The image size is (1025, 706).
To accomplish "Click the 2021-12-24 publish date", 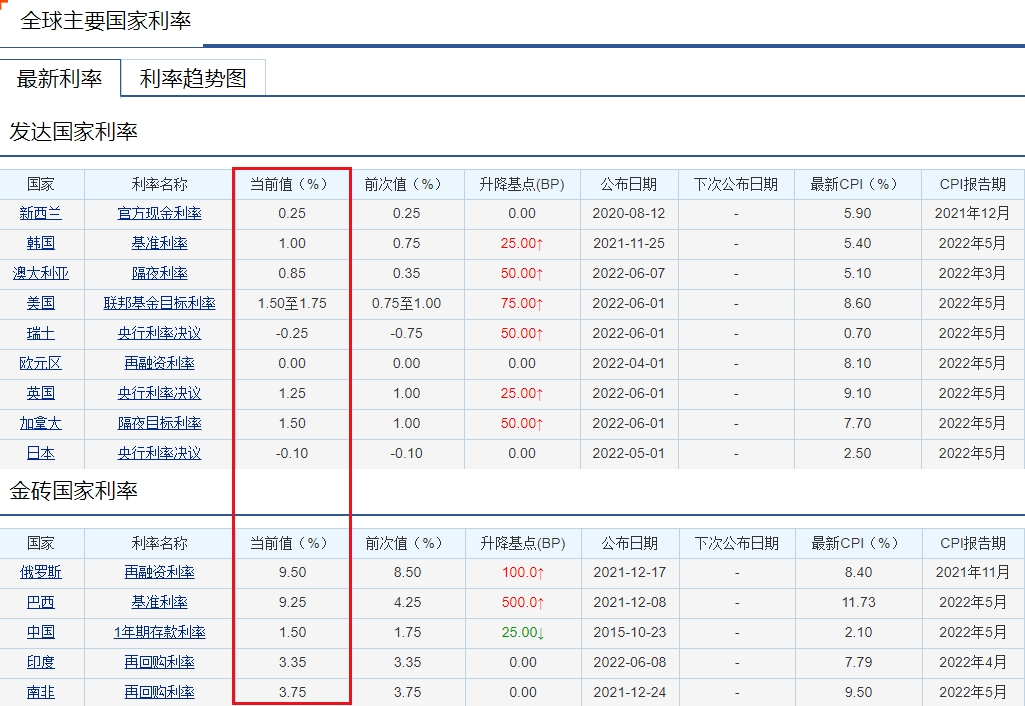I will 630,692.
